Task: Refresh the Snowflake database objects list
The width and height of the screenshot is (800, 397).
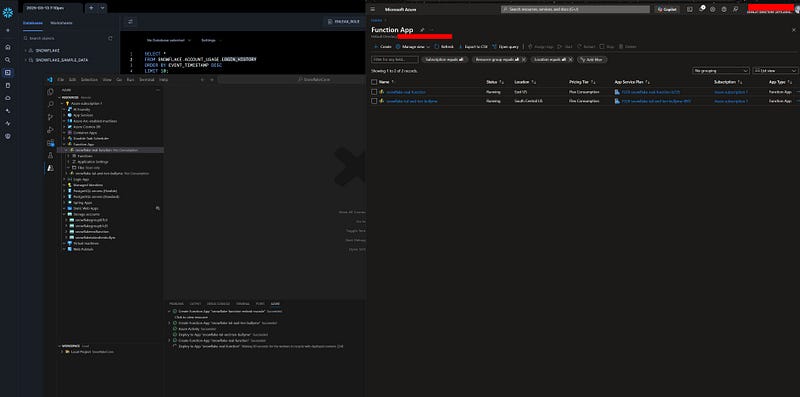Action: pos(110,38)
